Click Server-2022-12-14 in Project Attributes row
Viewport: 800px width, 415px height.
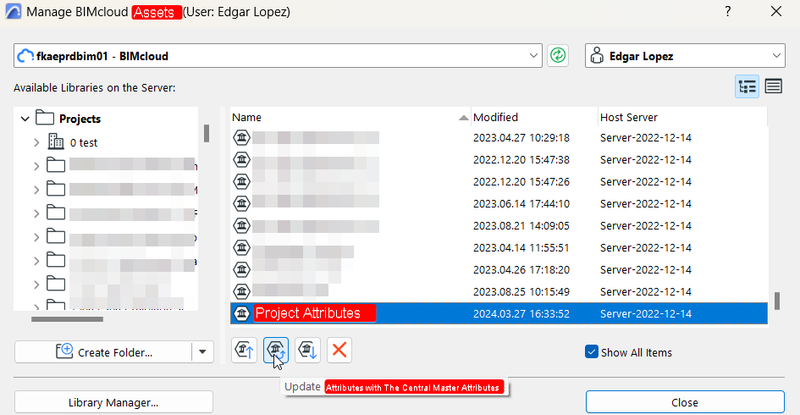point(646,314)
